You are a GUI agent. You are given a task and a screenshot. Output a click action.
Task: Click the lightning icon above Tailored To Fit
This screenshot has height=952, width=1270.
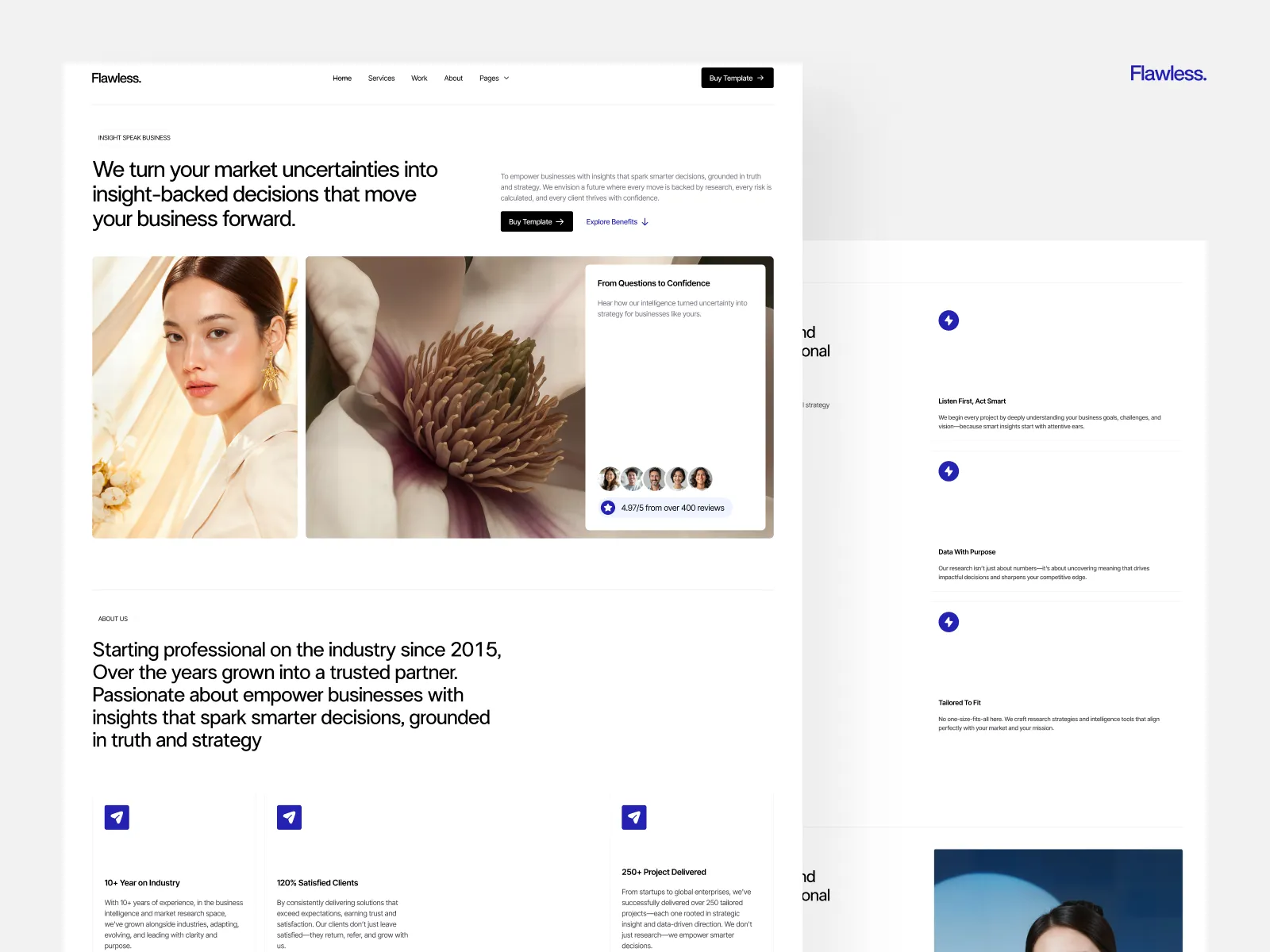coord(949,622)
